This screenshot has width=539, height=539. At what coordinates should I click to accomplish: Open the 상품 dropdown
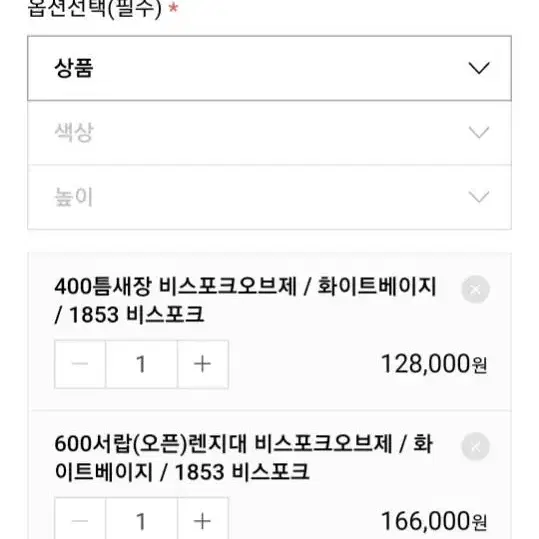point(269,68)
